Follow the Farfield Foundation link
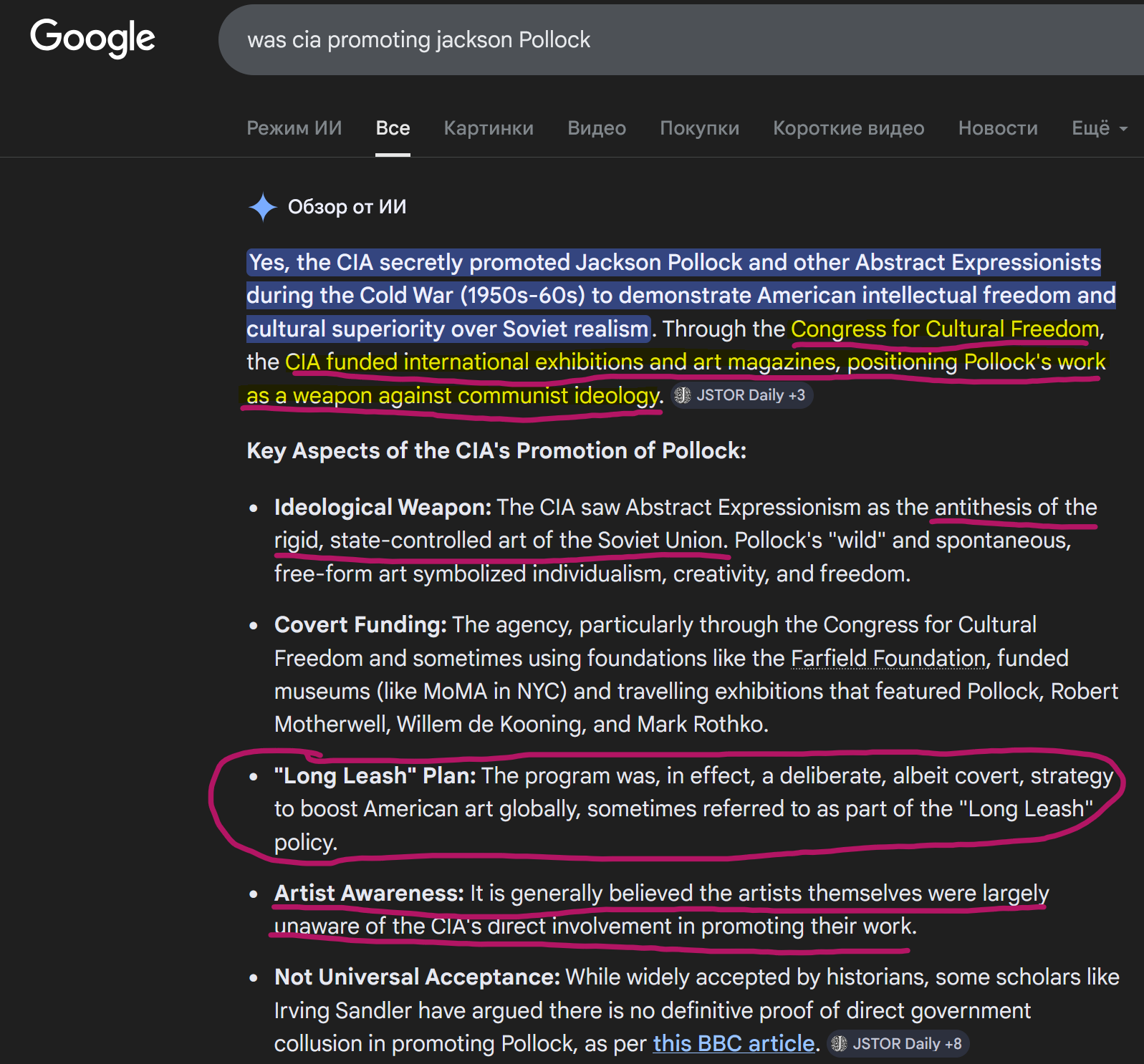Image resolution: width=1144 pixels, height=1064 pixels. pos(888,658)
